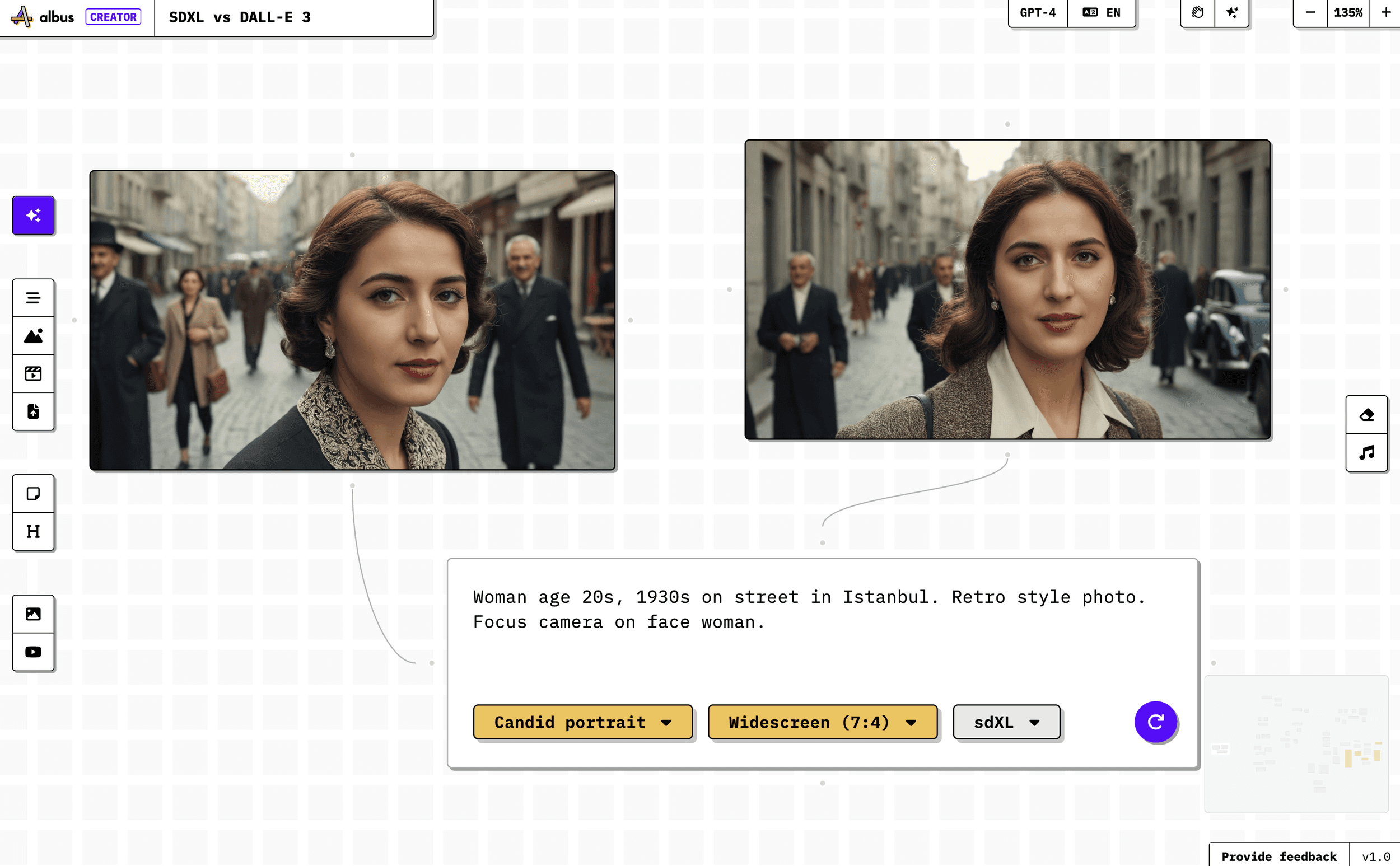Click the purple AI sparkle tool button
Image resolution: width=1400 pixels, height=866 pixels.
click(33, 216)
